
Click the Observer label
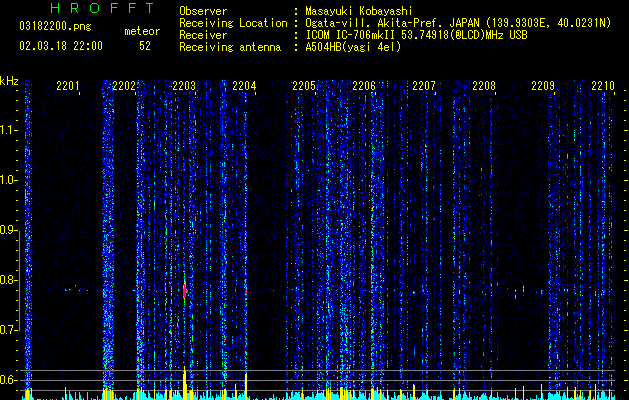pyautogui.click(x=203, y=11)
